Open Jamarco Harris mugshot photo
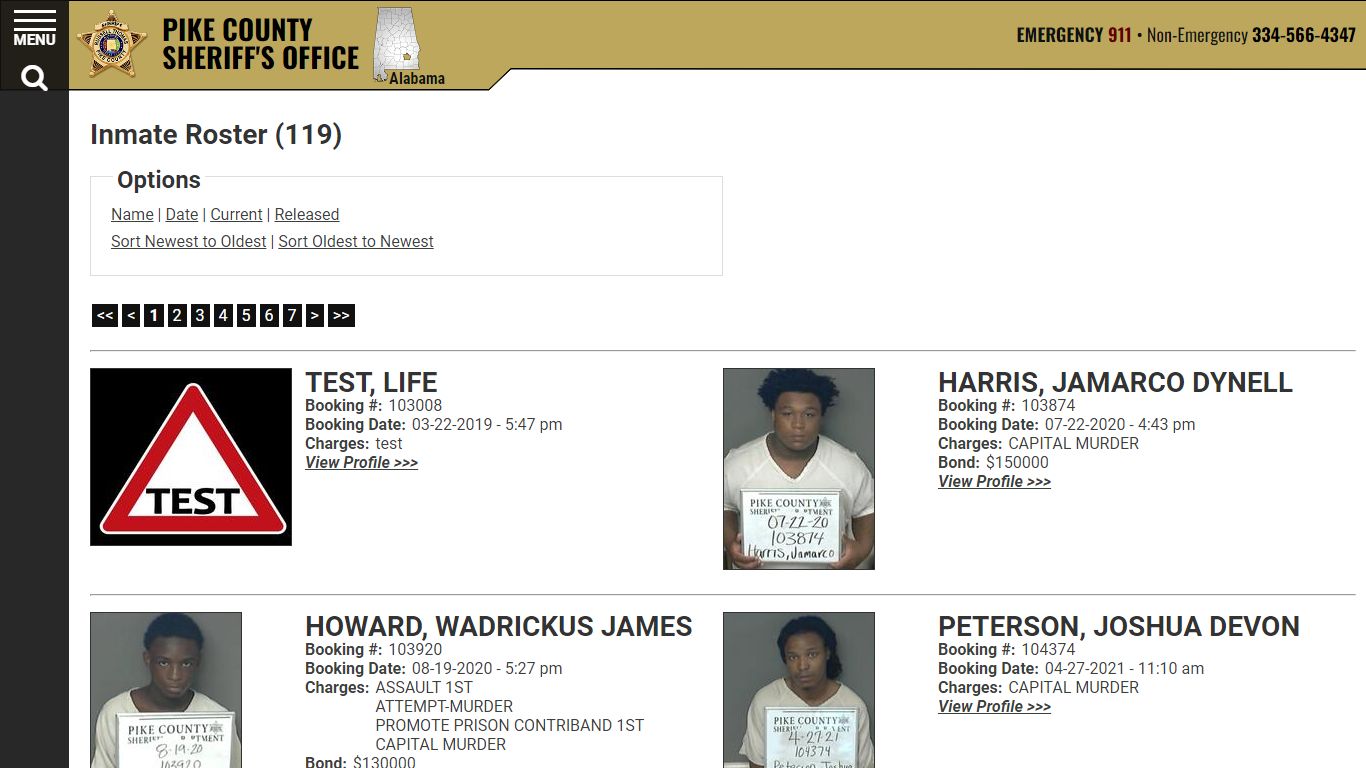1366x768 pixels. point(799,469)
